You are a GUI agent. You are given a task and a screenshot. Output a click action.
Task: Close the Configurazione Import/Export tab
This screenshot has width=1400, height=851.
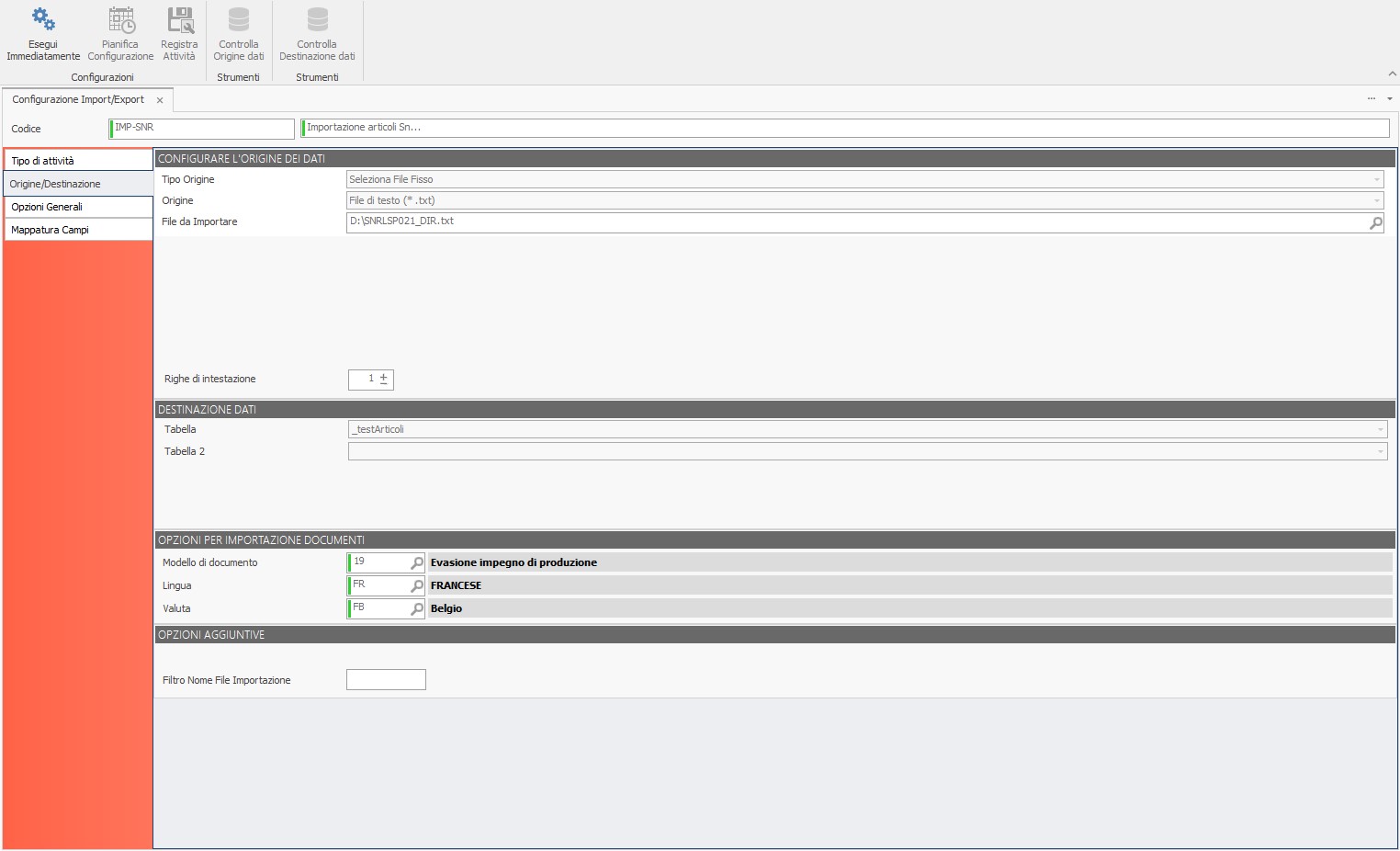[x=160, y=100]
